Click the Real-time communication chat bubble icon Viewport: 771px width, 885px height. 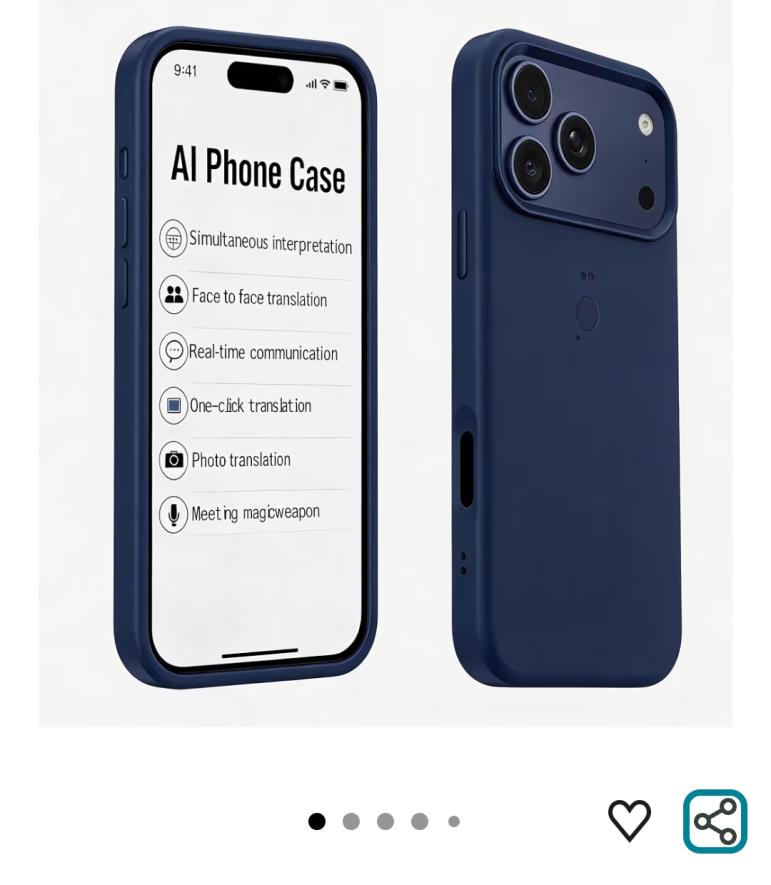coord(173,351)
